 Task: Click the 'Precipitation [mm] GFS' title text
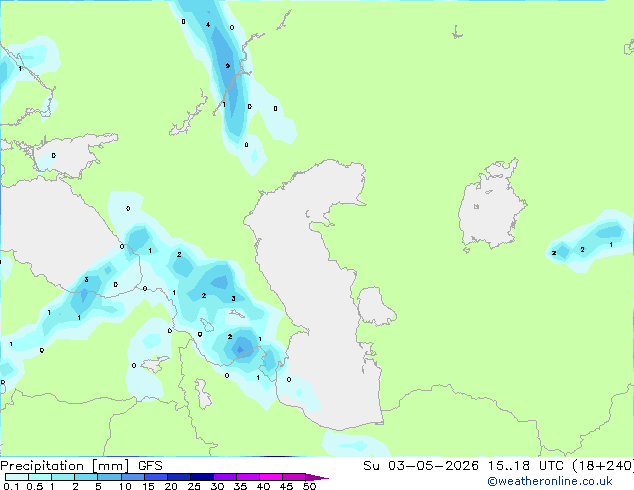tap(81, 466)
